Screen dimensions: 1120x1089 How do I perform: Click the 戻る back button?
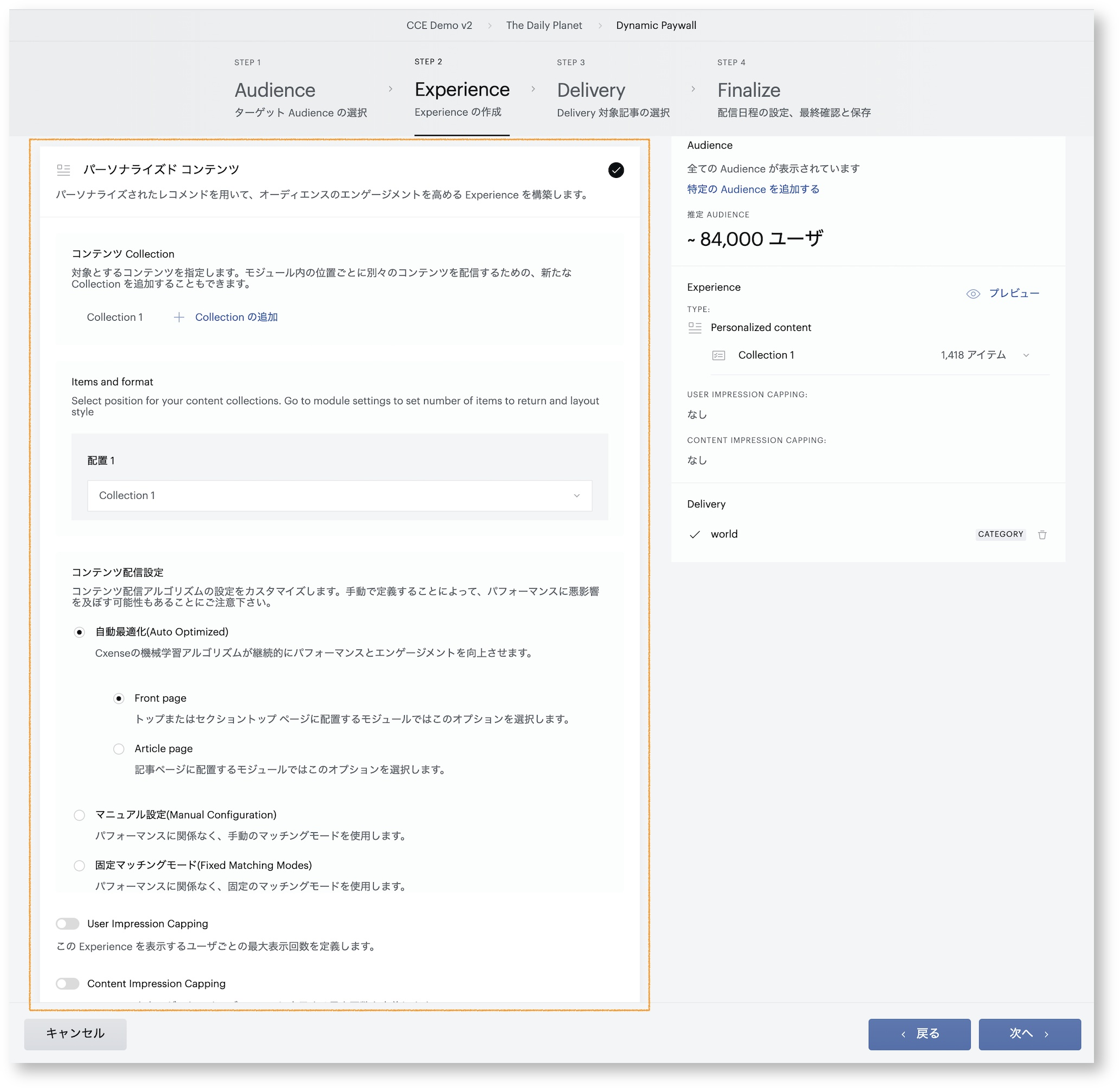coord(919,1034)
